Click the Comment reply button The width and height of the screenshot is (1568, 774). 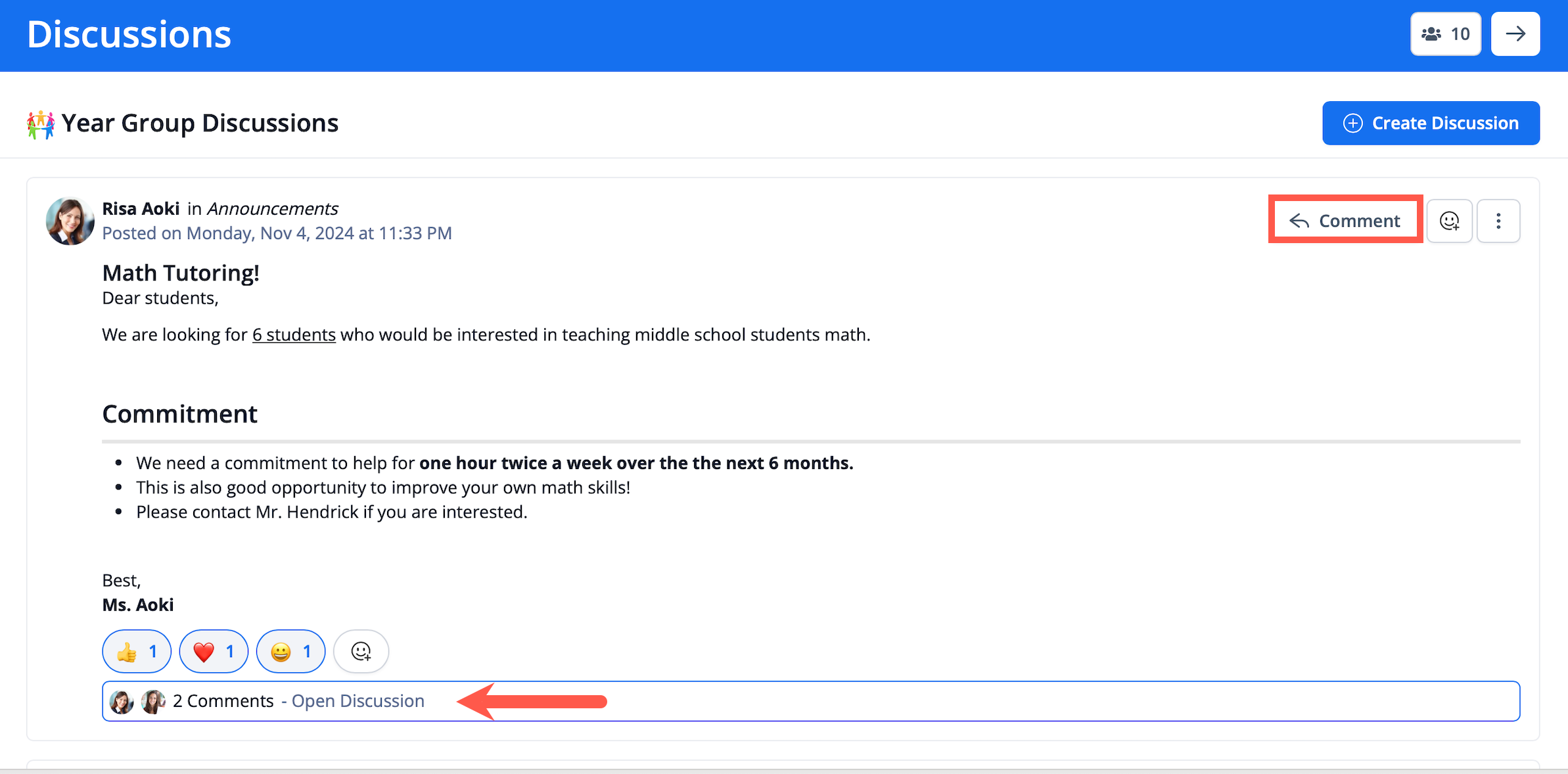[x=1345, y=221]
